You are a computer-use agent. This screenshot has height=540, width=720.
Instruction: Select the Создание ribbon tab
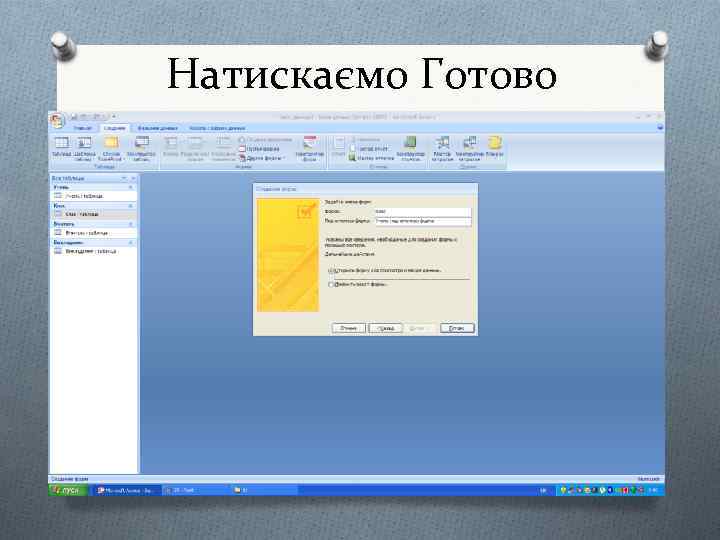(114, 128)
